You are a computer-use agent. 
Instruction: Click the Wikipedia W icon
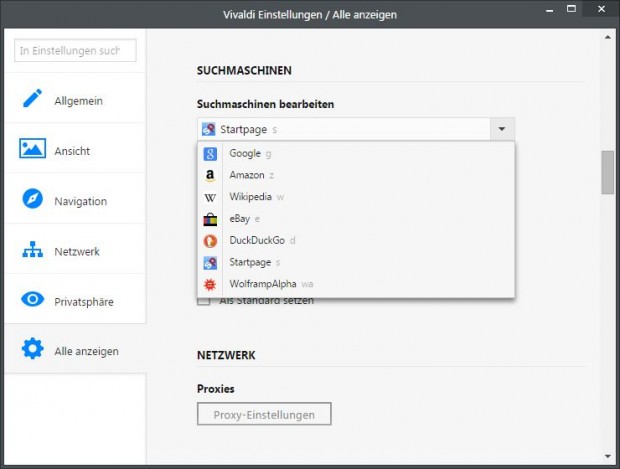210,197
